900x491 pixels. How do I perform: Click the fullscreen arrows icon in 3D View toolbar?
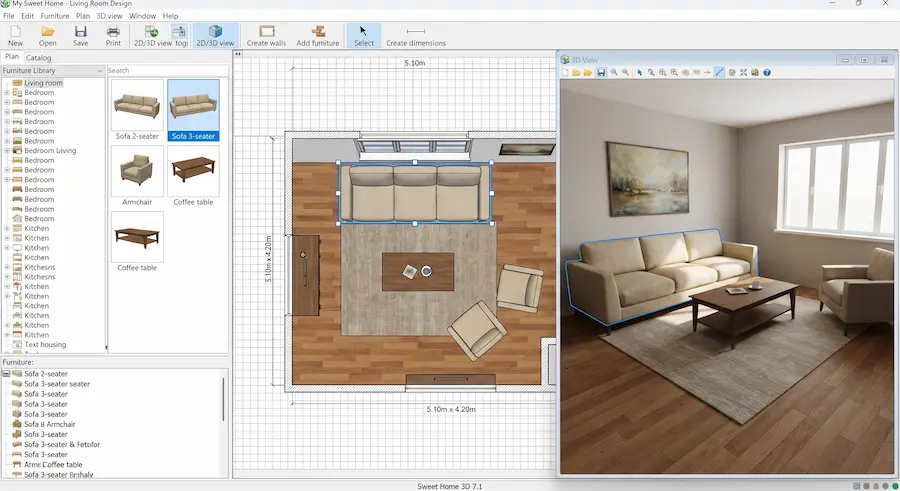(743, 73)
